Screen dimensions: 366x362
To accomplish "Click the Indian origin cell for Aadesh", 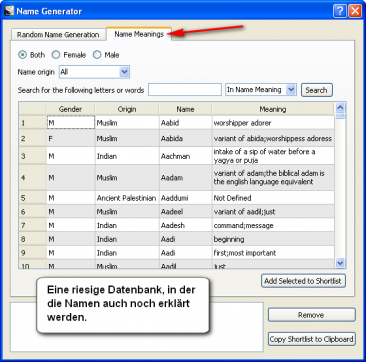I will (x=127, y=225).
